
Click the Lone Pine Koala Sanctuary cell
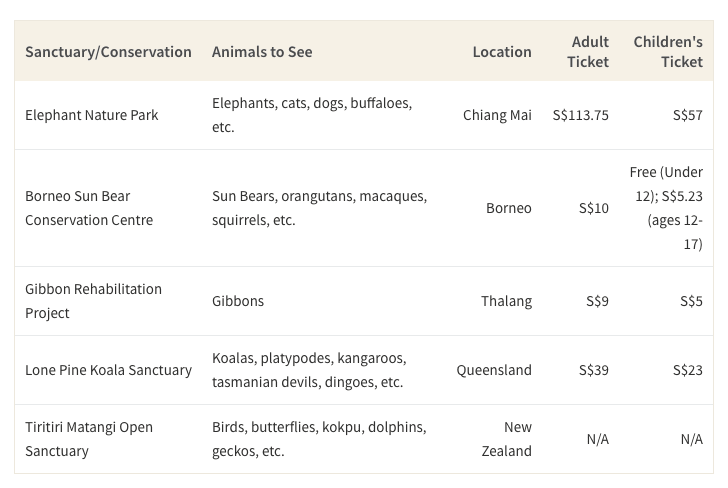tap(108, 370)
